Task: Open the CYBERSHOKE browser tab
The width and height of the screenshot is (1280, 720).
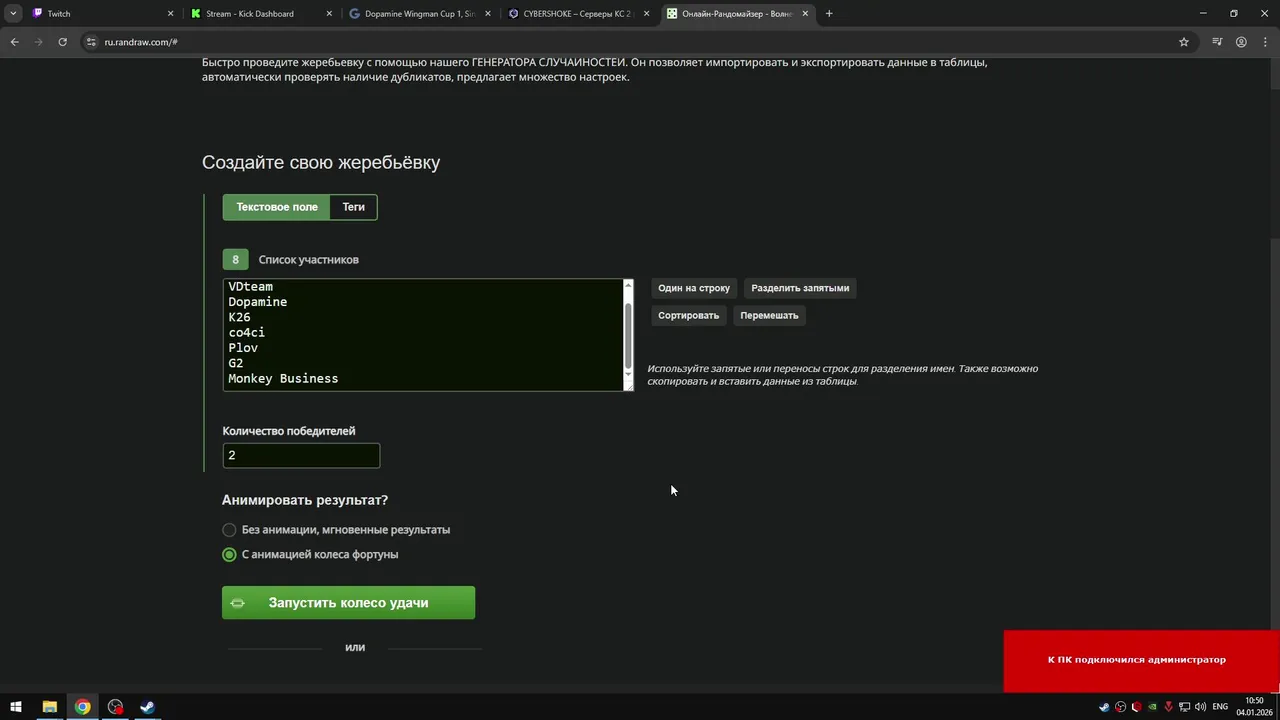Action: pos(579,14)
